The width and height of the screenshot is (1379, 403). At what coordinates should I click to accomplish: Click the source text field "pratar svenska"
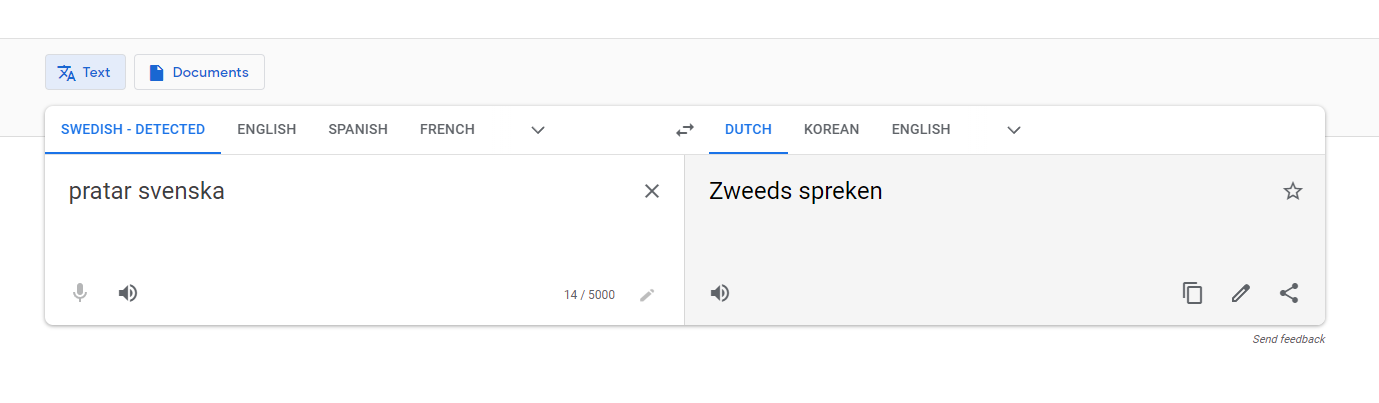click(x=300, y=192)
